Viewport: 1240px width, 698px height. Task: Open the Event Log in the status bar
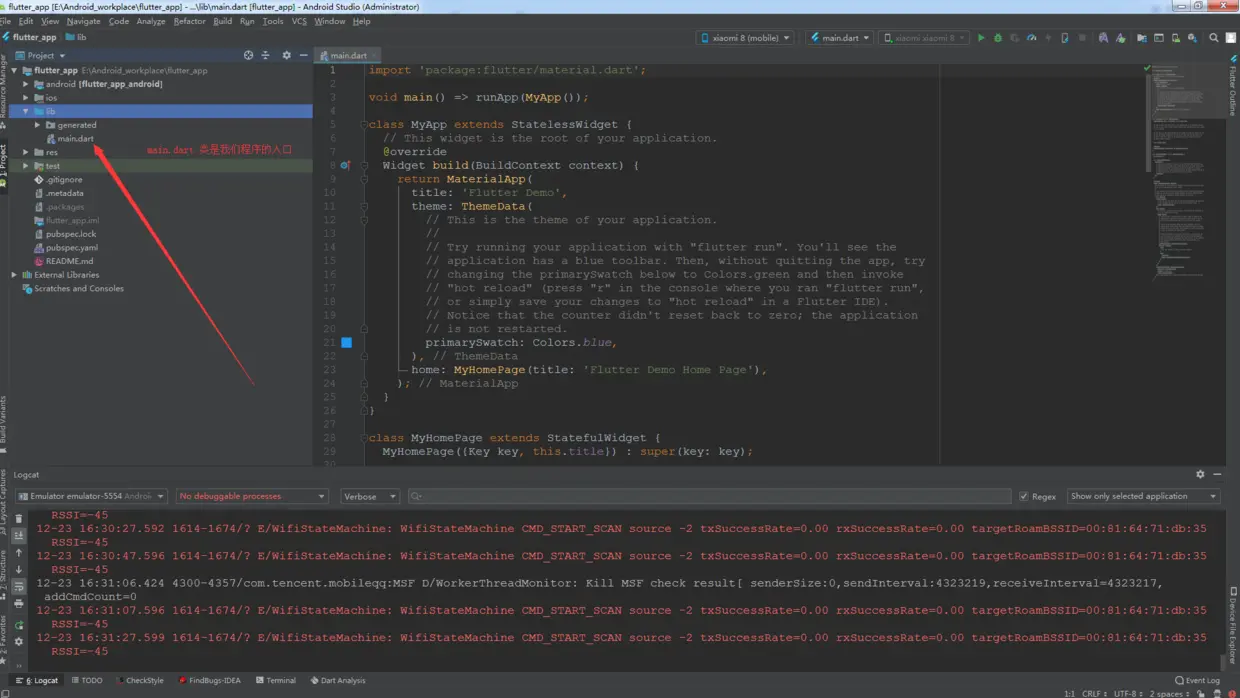[x=1197, y=681]
